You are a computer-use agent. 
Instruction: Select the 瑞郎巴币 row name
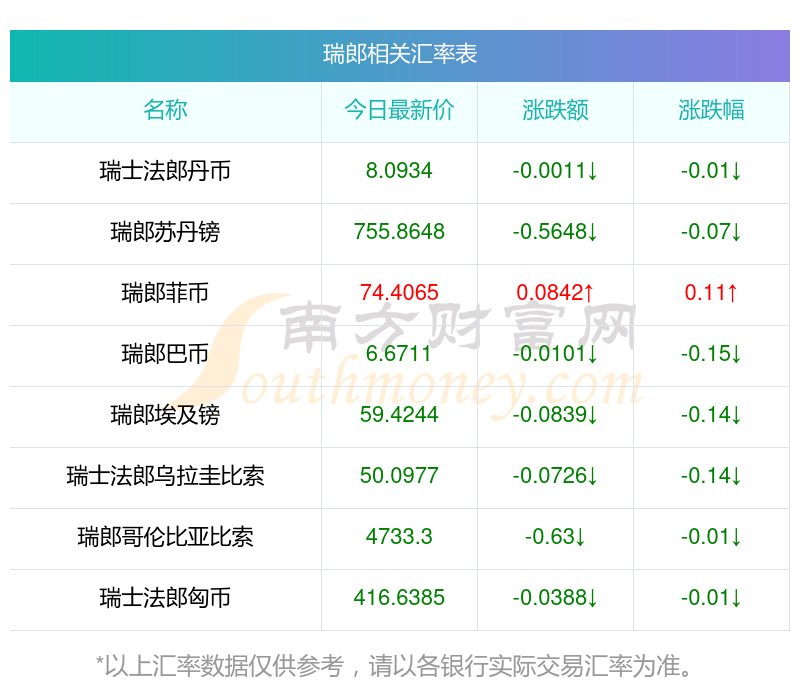[165, 353]
